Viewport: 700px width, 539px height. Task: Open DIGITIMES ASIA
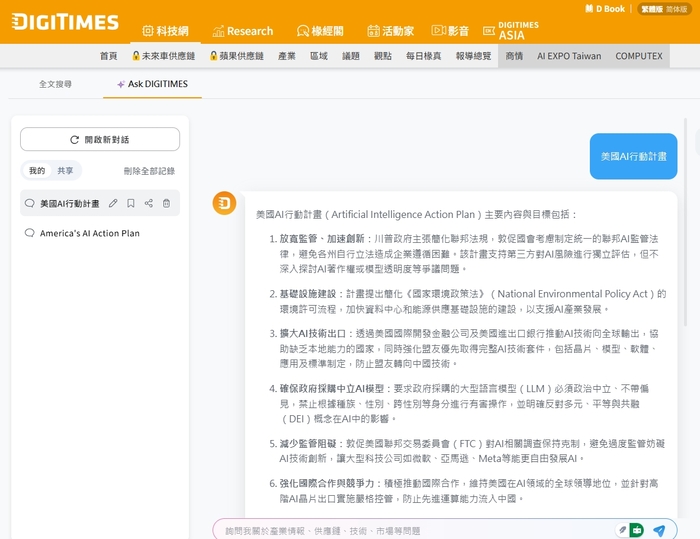pyautogui.click(x=511, y=30)
